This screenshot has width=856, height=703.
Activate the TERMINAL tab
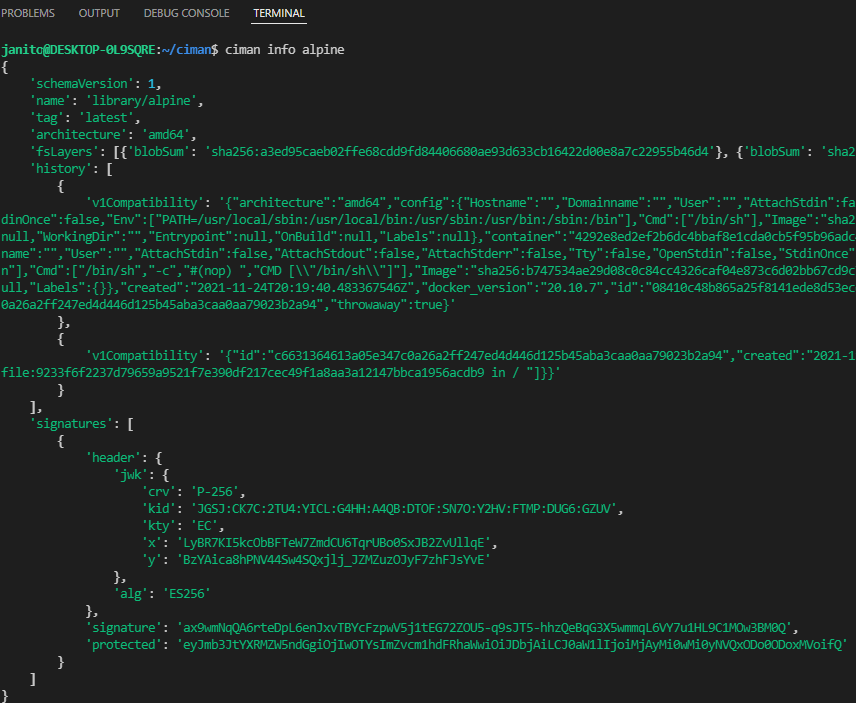pyautogui.click(x=279, y=13)
